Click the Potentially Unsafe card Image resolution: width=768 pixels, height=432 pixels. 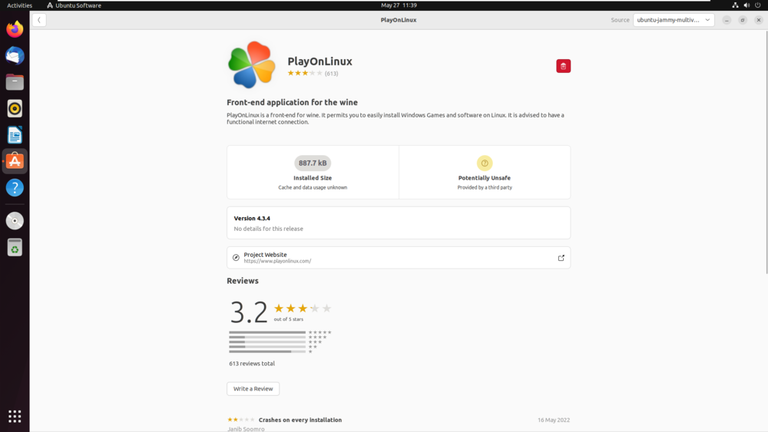484,172
